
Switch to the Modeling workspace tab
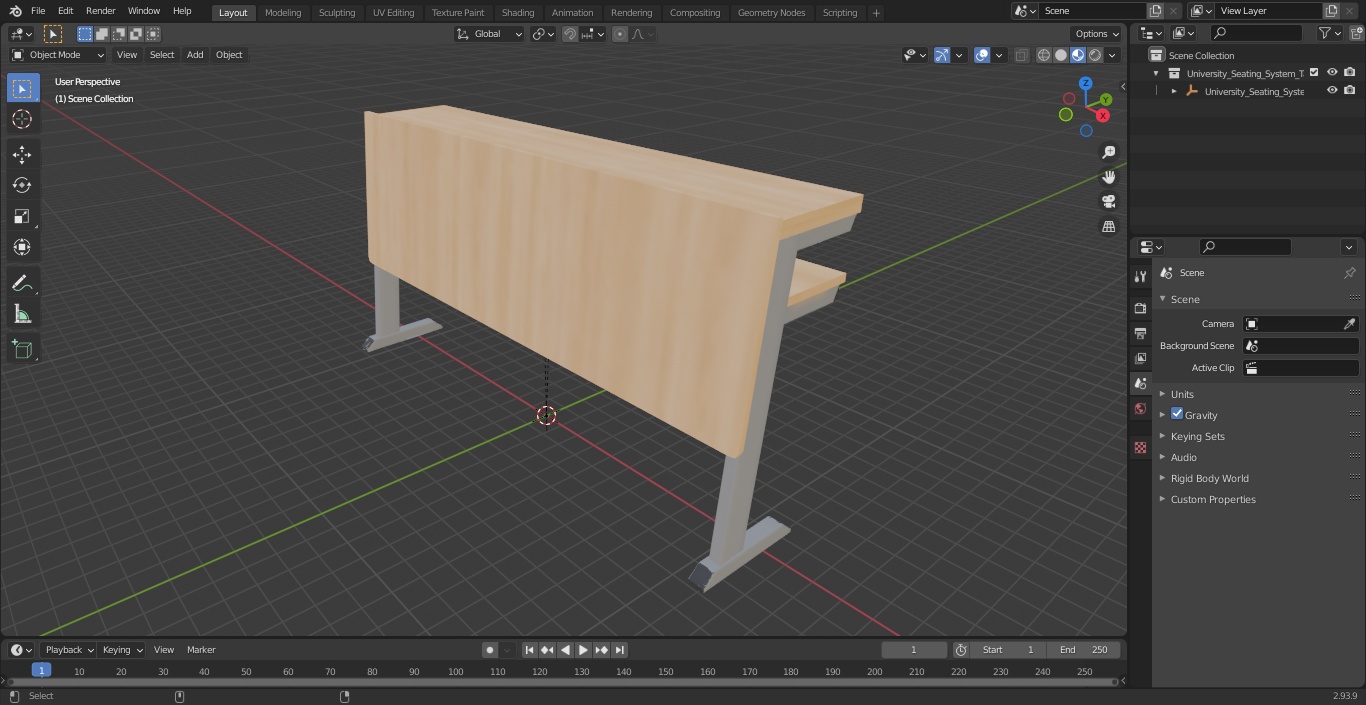coord(283,13)
